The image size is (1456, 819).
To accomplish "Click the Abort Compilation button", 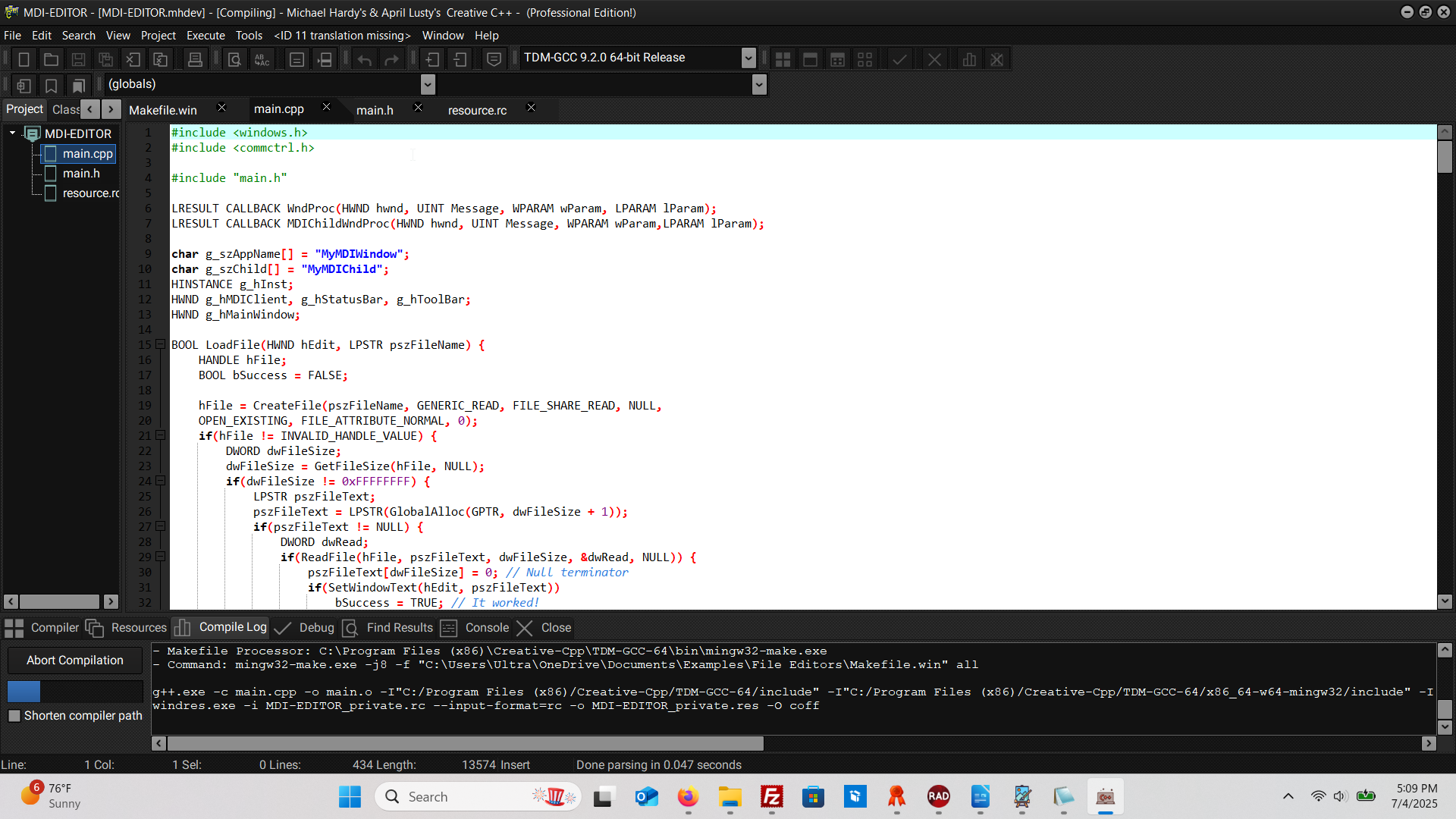I will pos(75,661).
